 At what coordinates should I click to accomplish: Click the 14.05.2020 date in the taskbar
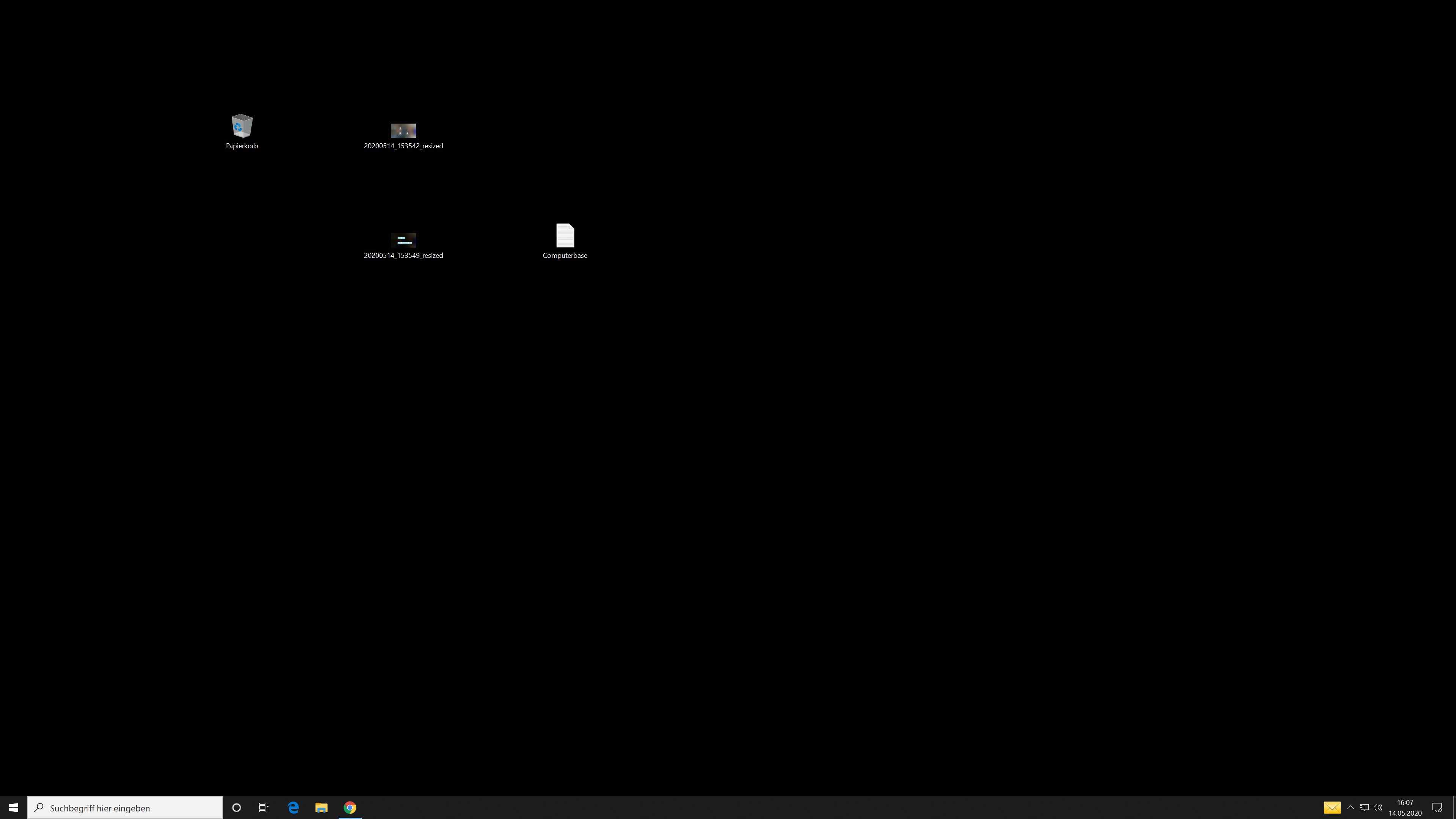1404,813
